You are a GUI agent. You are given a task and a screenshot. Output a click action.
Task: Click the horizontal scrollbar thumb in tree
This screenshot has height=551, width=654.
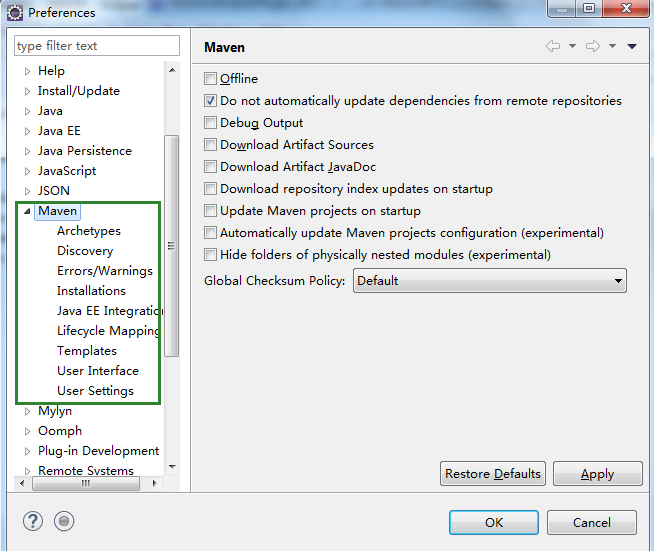point(86,483)
